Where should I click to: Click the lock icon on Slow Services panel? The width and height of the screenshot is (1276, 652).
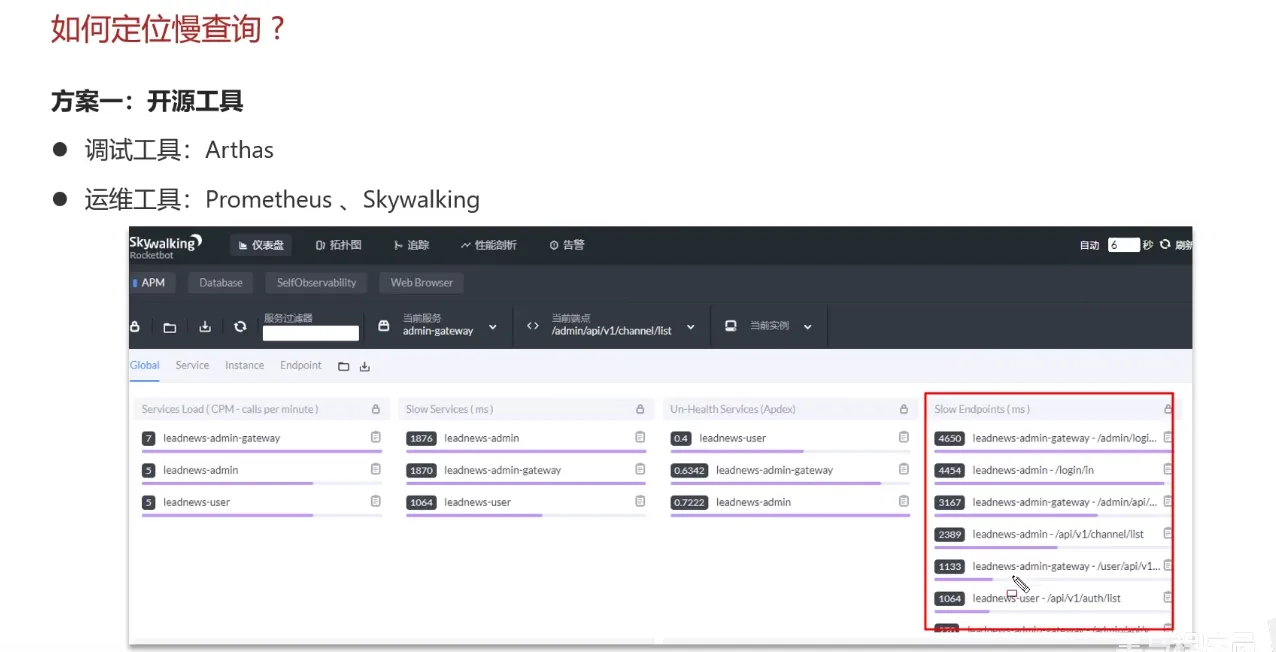640,409
